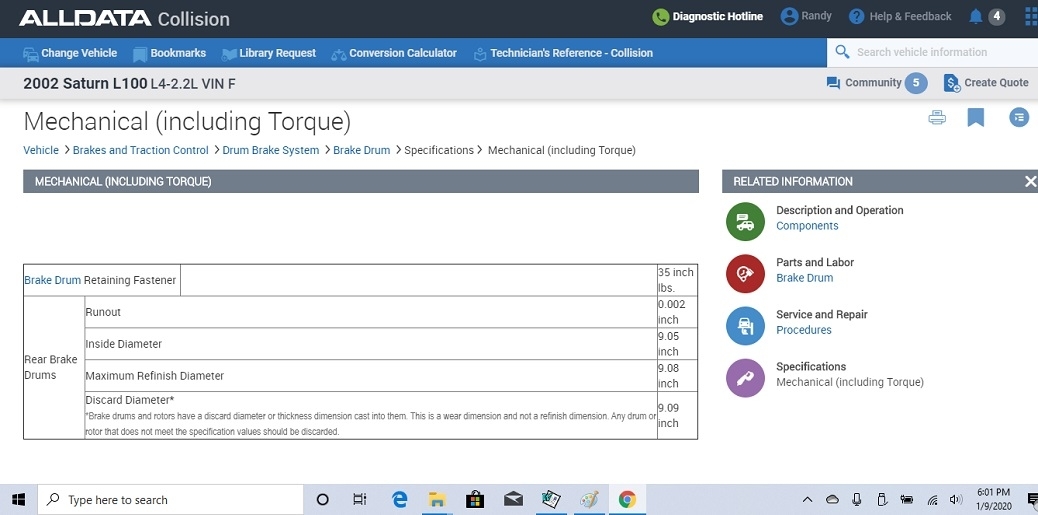
Task: Go to Vehicle breadcrumb
Action: [41, 150]
